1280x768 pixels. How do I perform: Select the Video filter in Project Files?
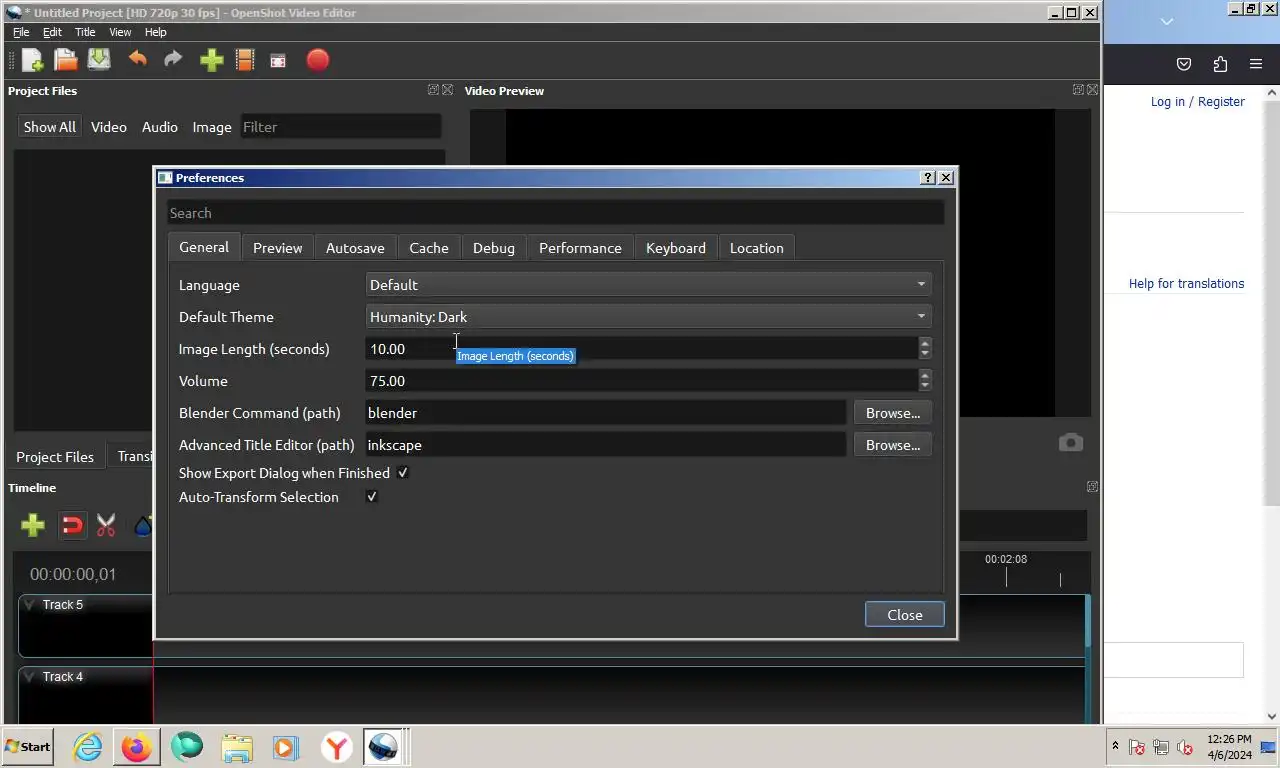click(109, 127)
